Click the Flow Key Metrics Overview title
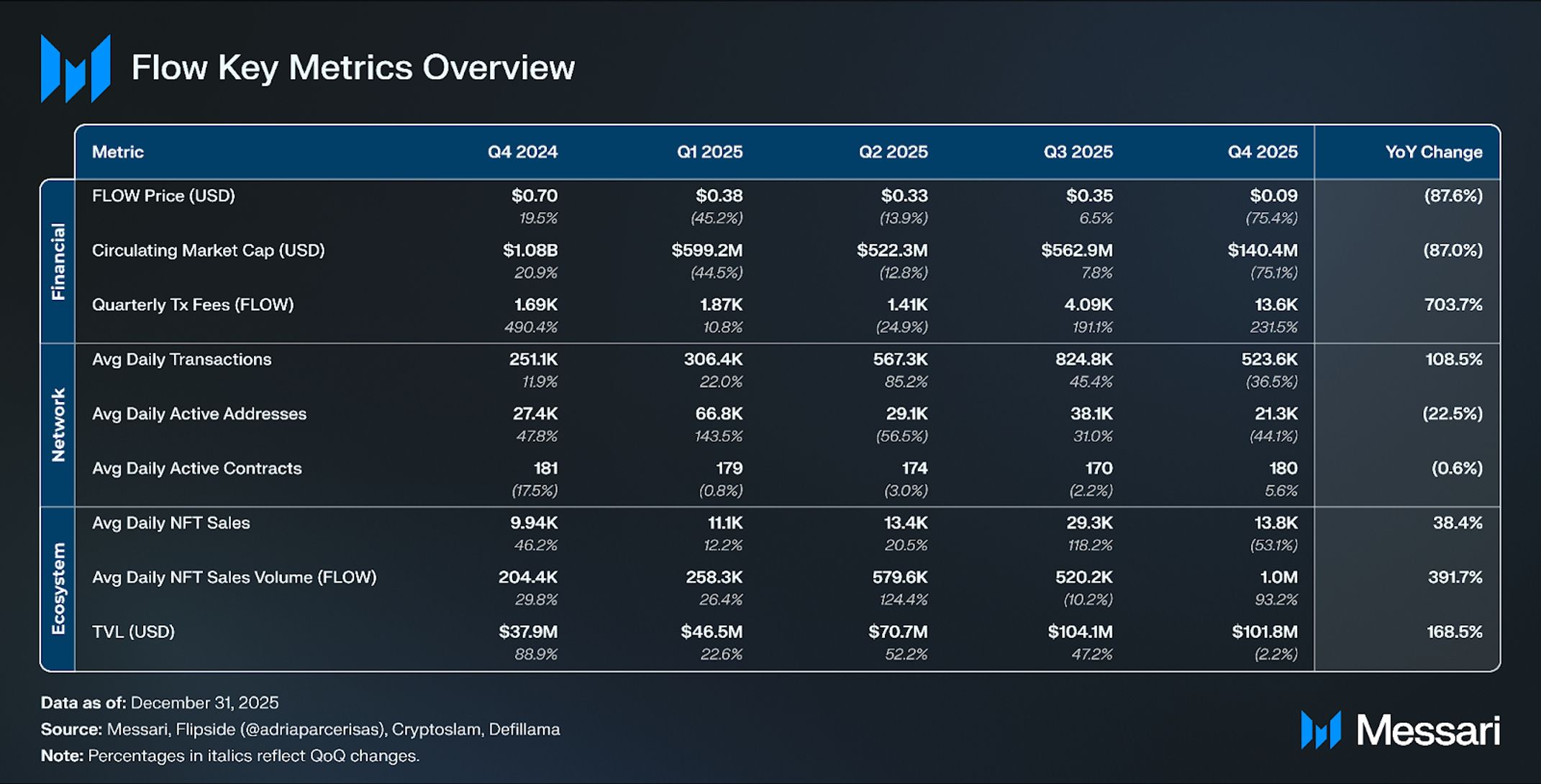Screen dimensions: 1541x784 (353, 68)
